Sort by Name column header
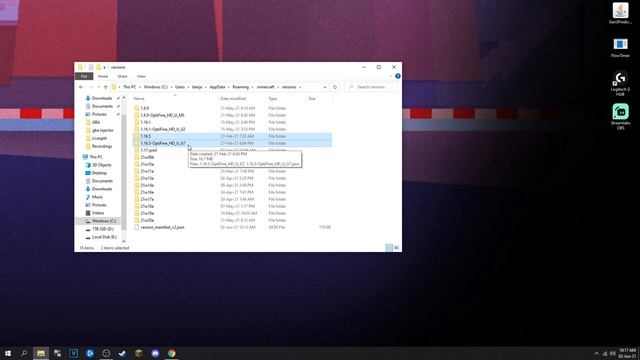The width and height of the screenshot is (640, 360). pyautogui.click(x=139, y=99)
